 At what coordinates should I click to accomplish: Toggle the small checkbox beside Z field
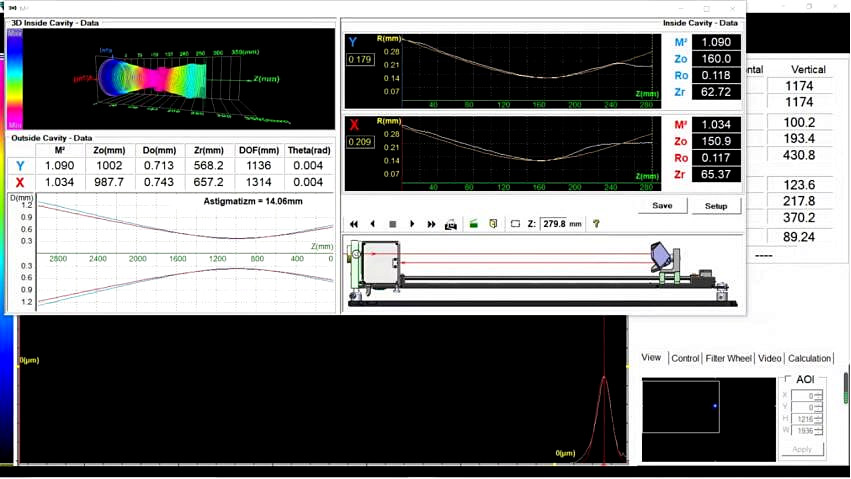tap(515, 224)
